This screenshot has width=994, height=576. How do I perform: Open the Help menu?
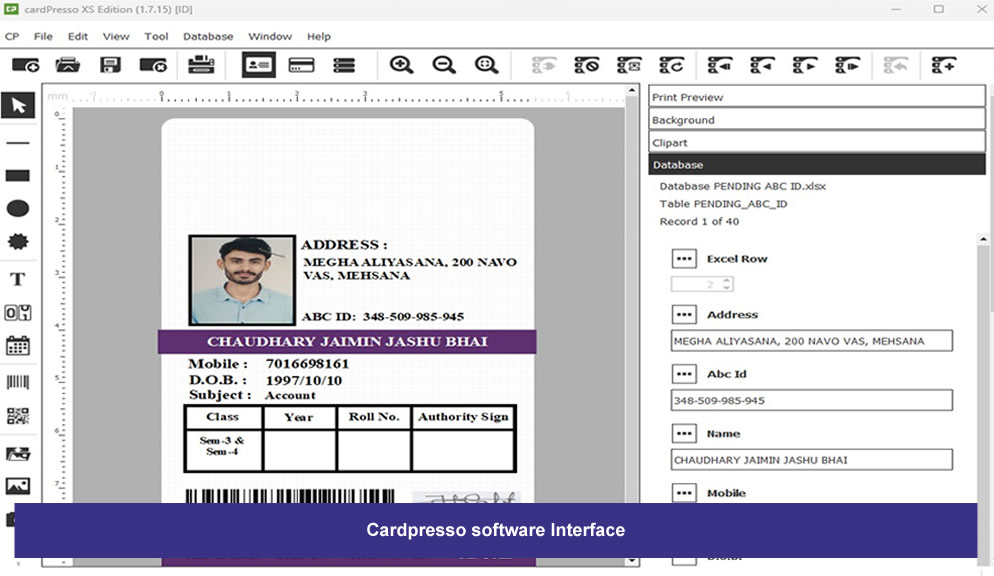pyautogui.click(x=319, y=37)
